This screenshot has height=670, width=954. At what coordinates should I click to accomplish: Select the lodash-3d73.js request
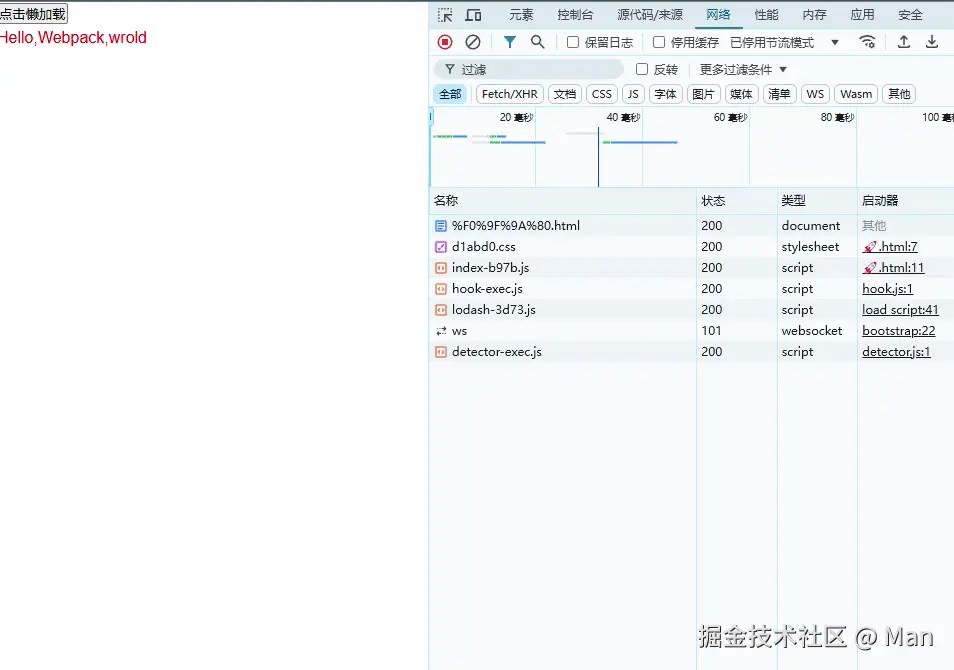(691, 310)
